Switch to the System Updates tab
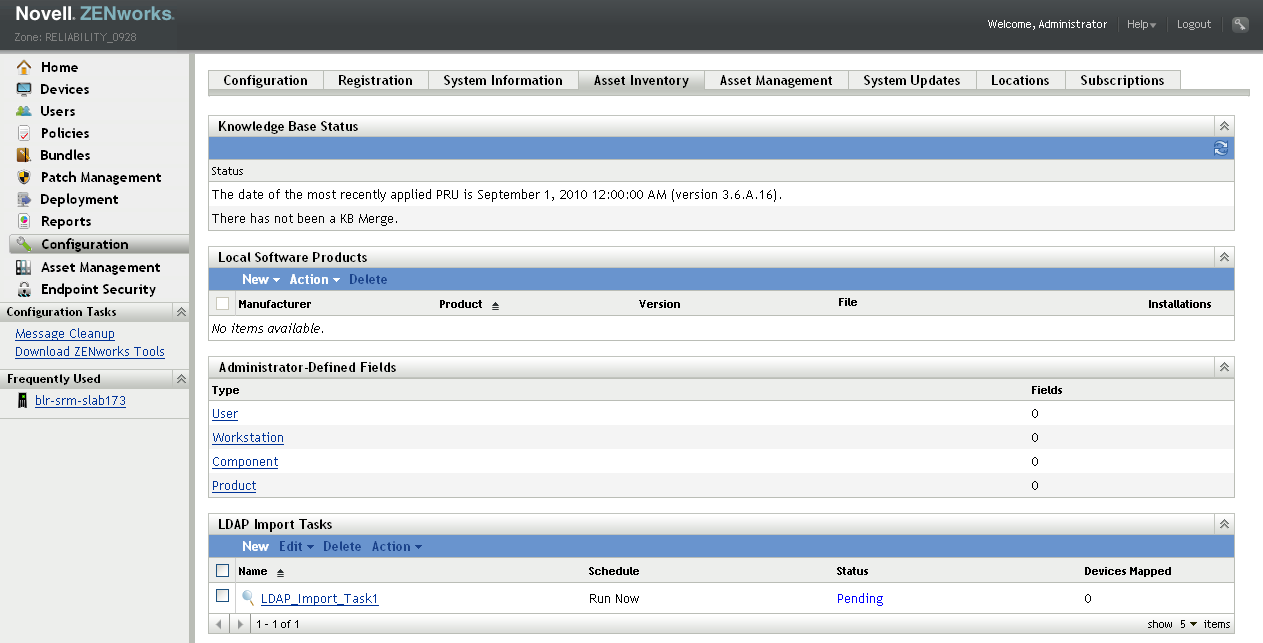This screenshot has width=1263, height=643. click(911, 80)
